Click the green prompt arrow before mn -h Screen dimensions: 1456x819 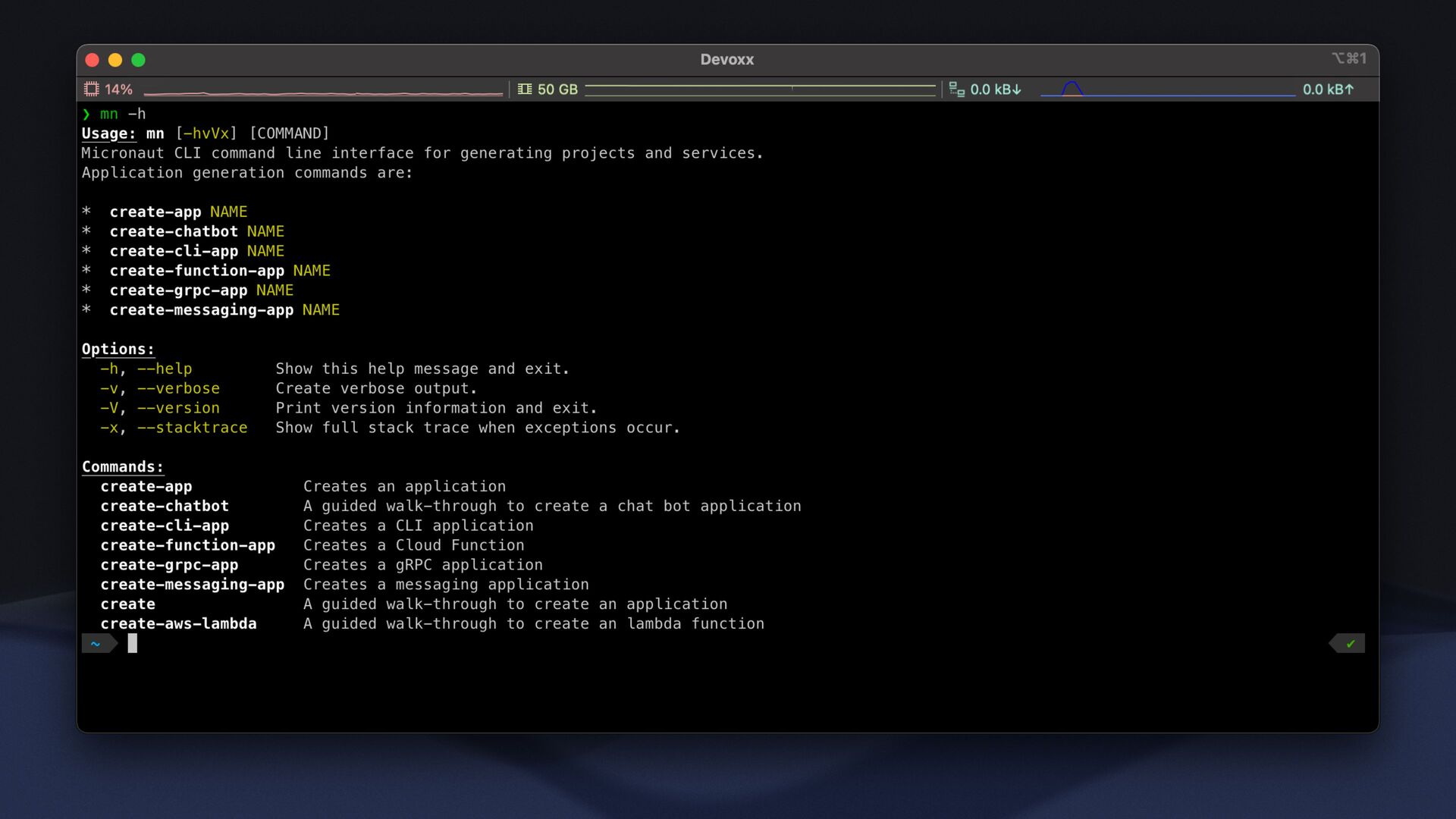coord(86,115)
